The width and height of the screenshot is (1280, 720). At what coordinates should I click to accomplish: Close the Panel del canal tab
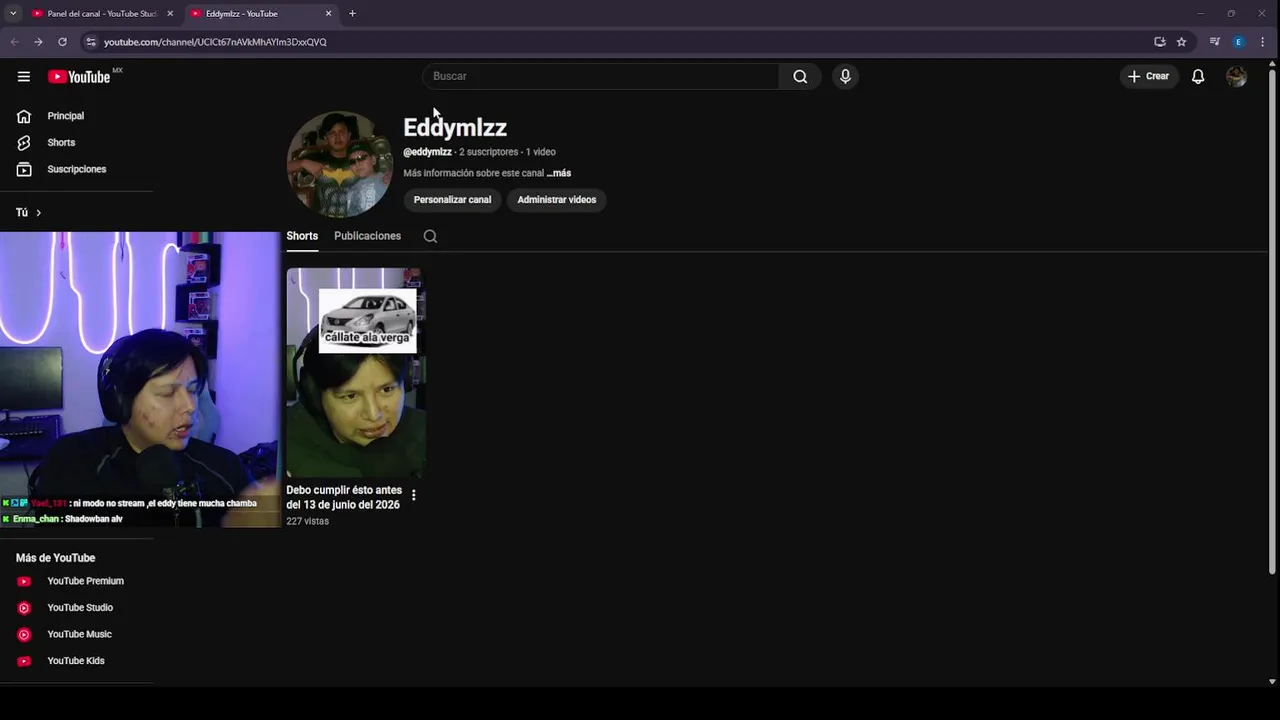point(170,14)
